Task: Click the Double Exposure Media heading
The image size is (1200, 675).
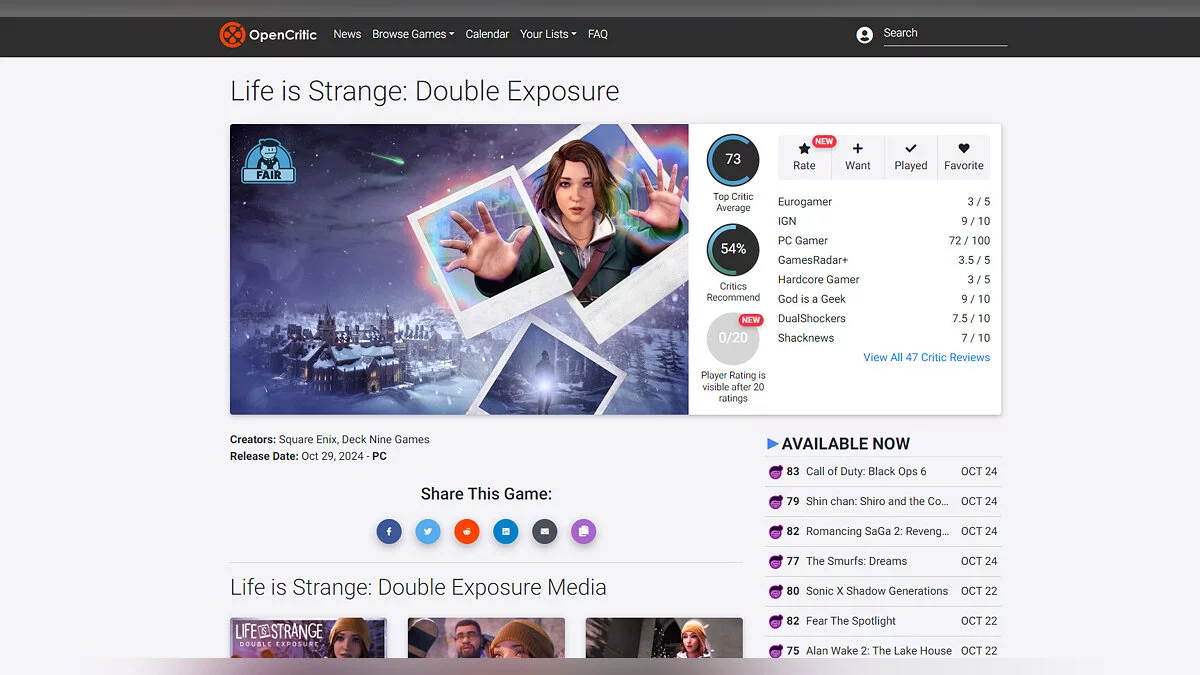Action: pos(418,587)
